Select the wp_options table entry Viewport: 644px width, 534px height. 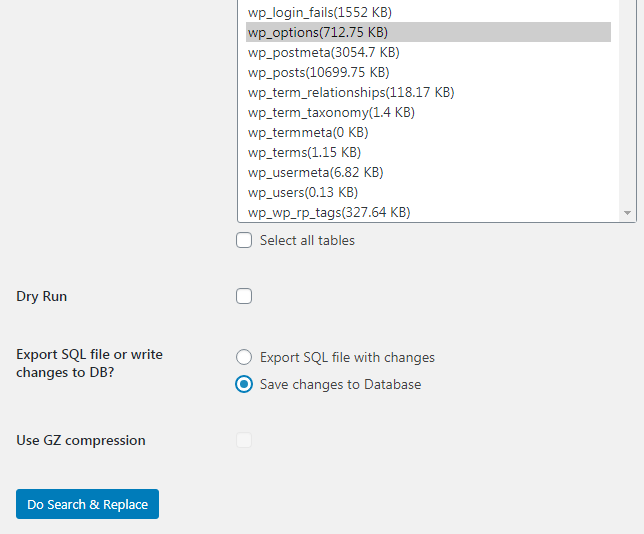click(428, 32)
